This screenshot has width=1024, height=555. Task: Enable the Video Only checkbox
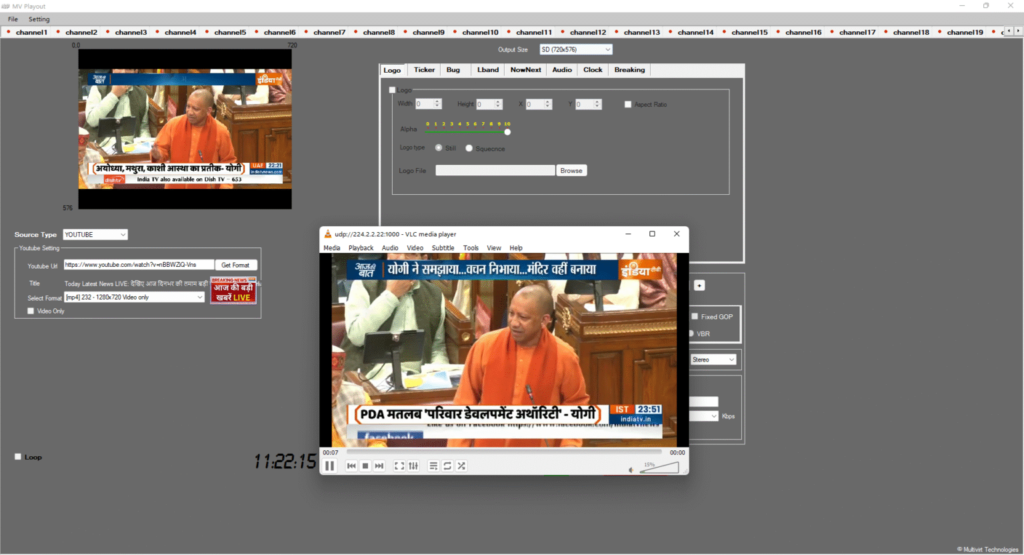(x=31, y=311)
